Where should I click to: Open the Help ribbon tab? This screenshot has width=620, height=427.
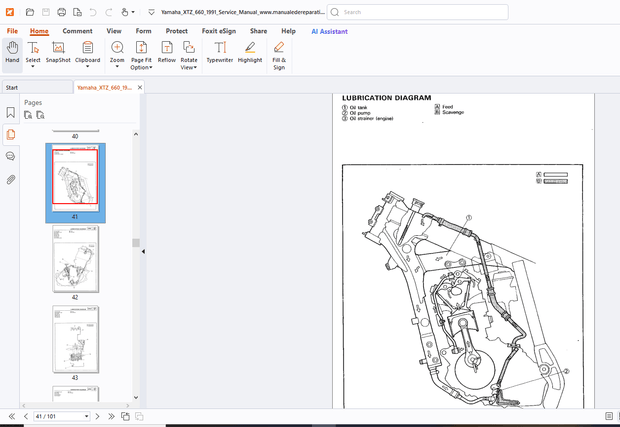click(x=288, y=31)
